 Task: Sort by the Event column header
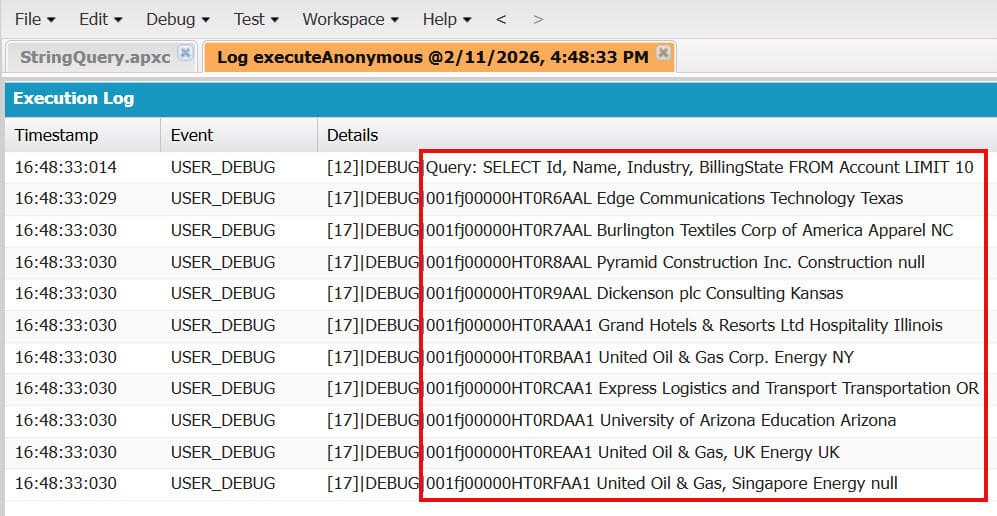(x=238, y=135)
